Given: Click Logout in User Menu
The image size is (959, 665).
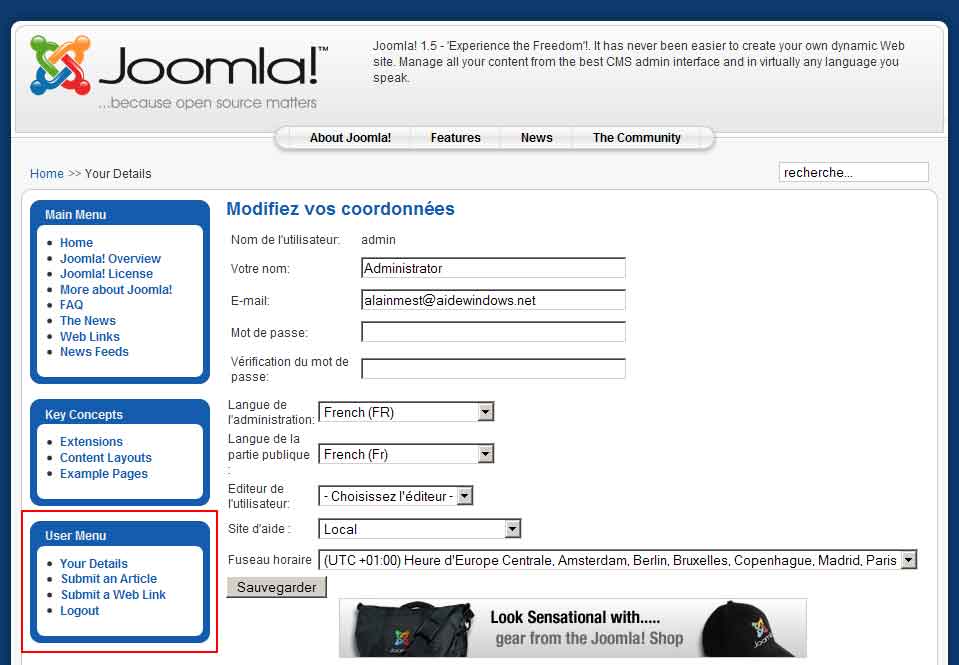Looking at the screenshot, I should pos(80,611).
